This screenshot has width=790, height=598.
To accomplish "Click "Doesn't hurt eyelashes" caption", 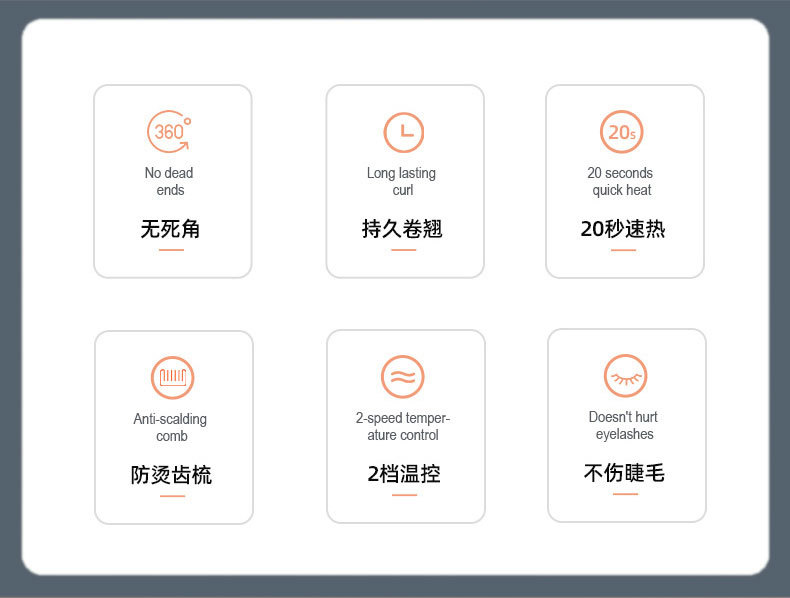I will (x=624, y=426).
